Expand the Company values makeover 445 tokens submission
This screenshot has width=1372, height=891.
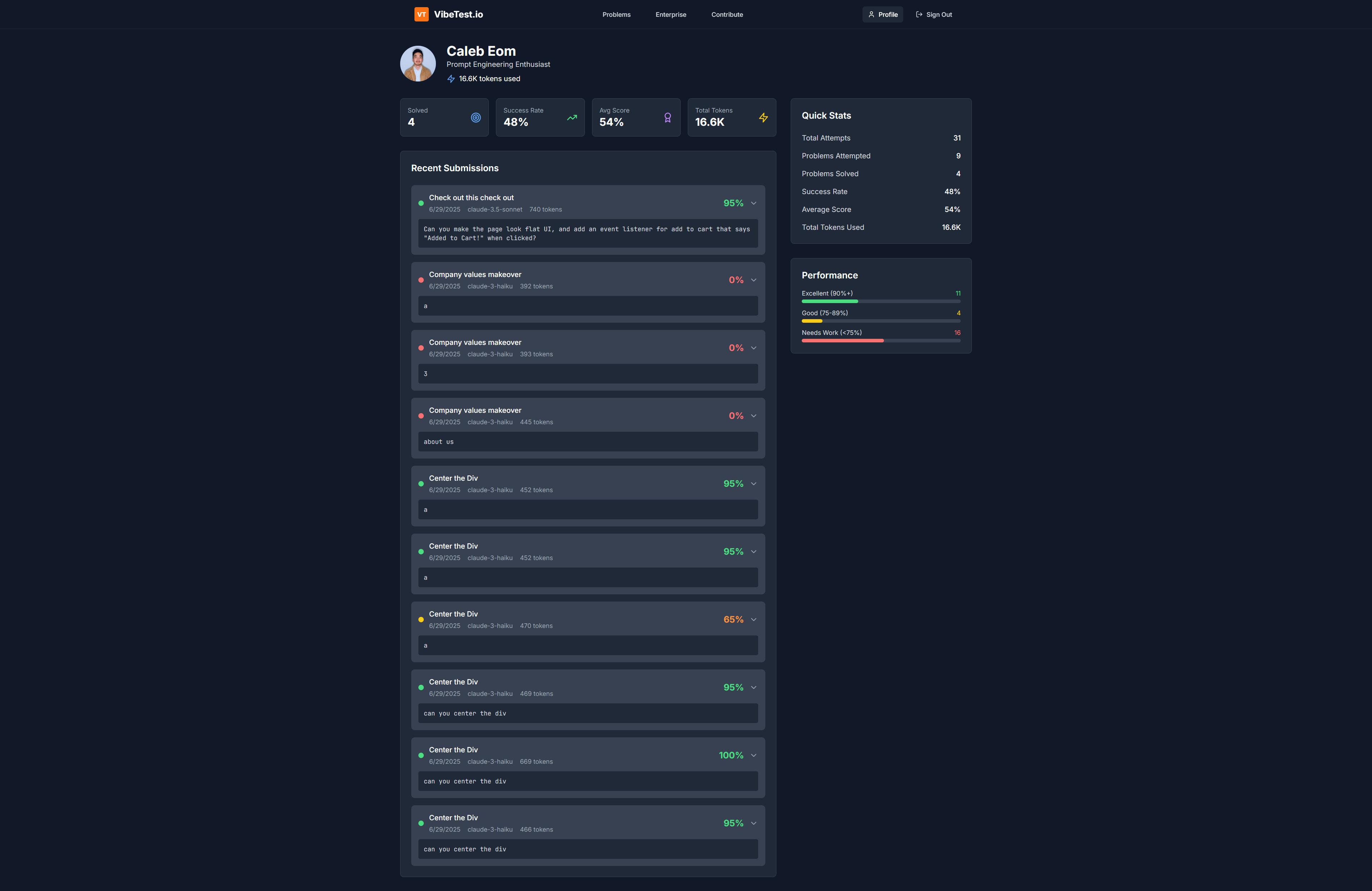click(754, 416)
